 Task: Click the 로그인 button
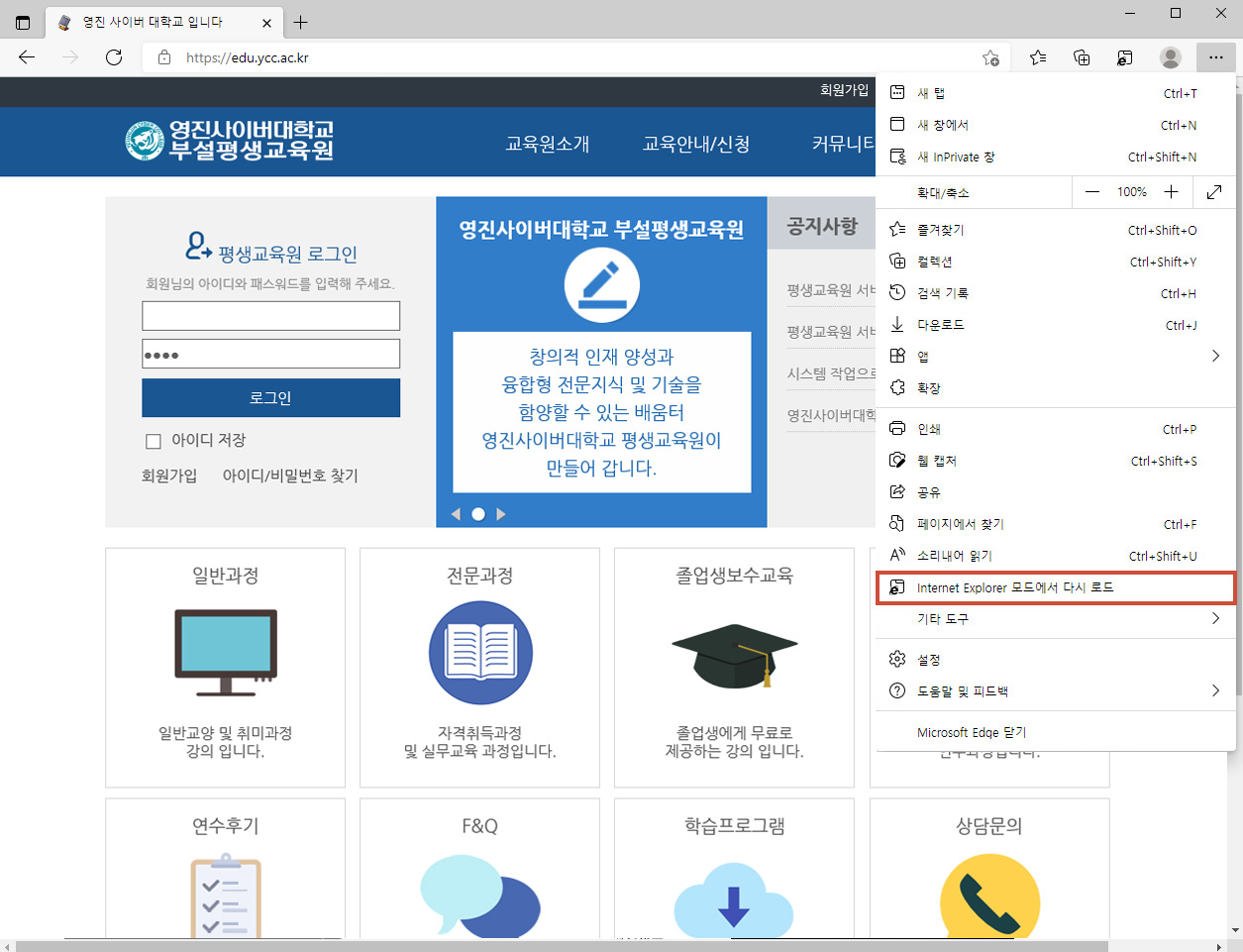[271, 397]
